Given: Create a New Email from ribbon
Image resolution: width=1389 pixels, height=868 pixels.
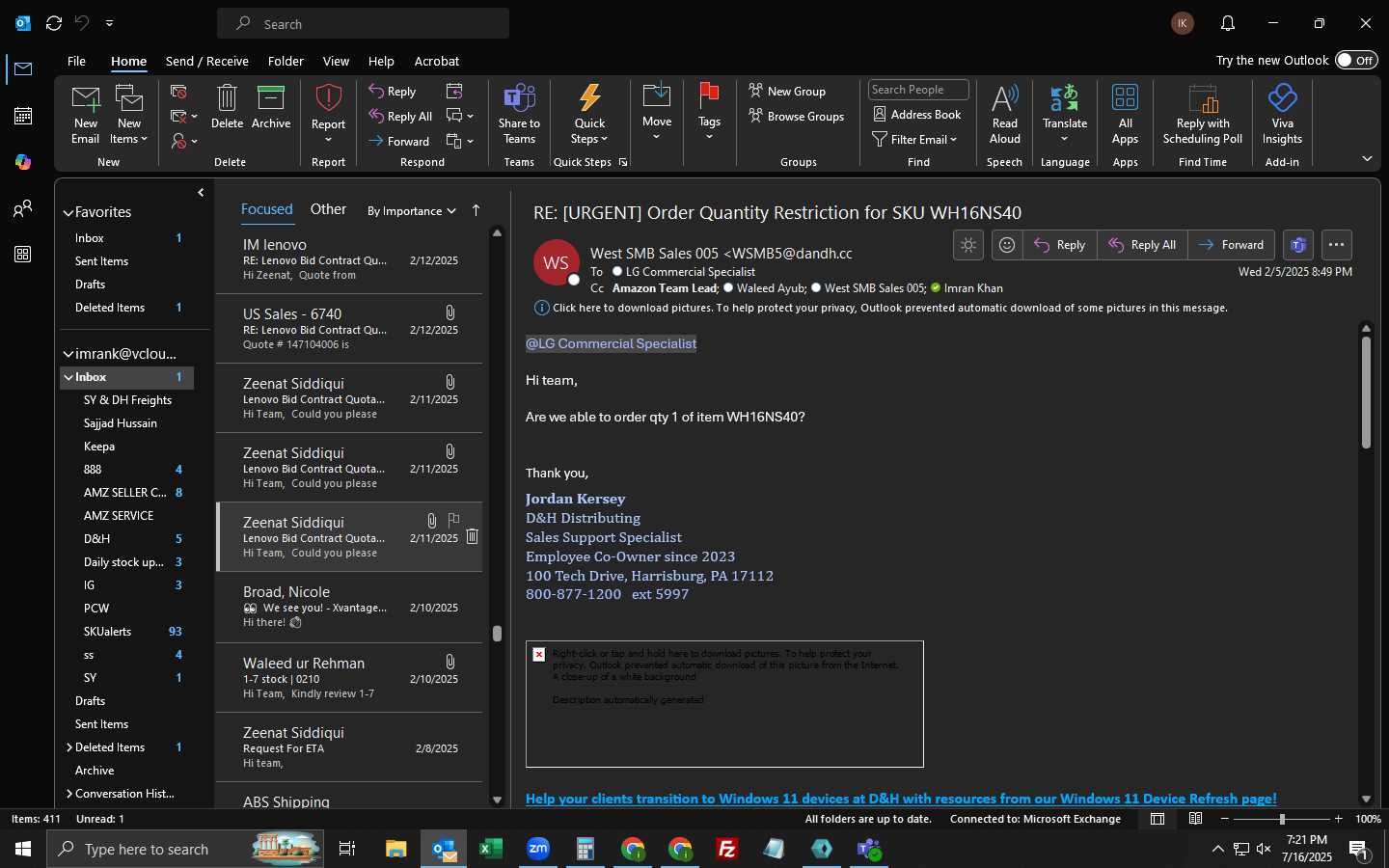Looking at the screenshot, I should 85,114.
